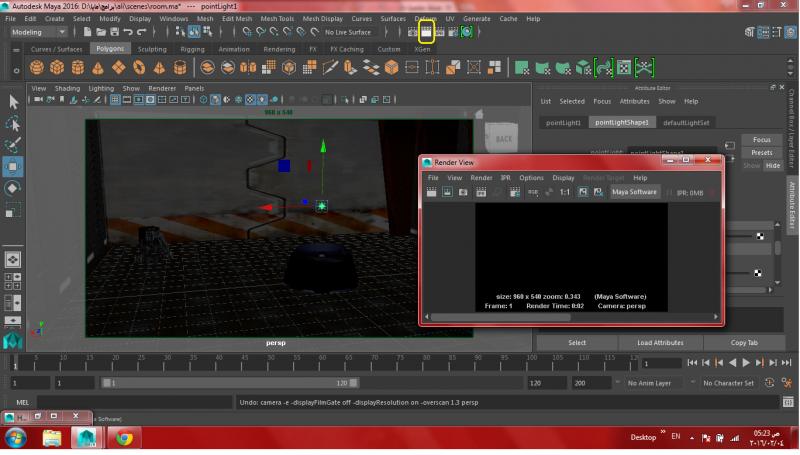Click Redo Previous Render in Render View
800x455 pixels.
click(x=432, y=192)
